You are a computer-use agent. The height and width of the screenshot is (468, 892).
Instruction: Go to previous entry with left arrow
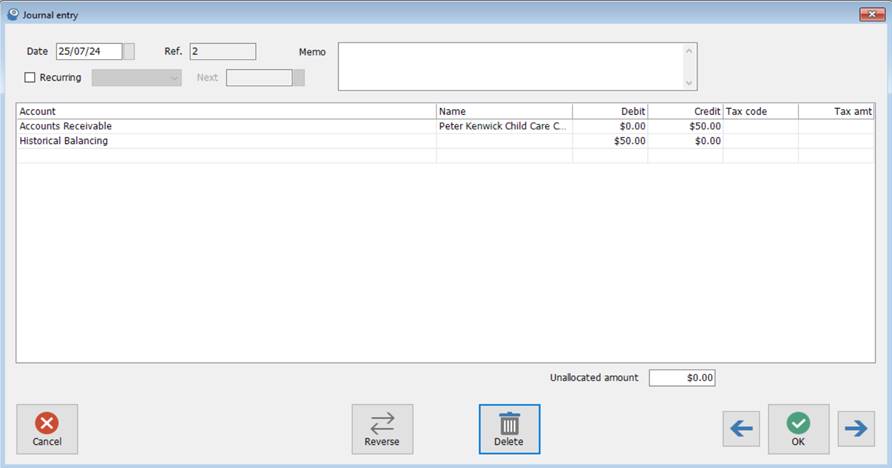741,429
